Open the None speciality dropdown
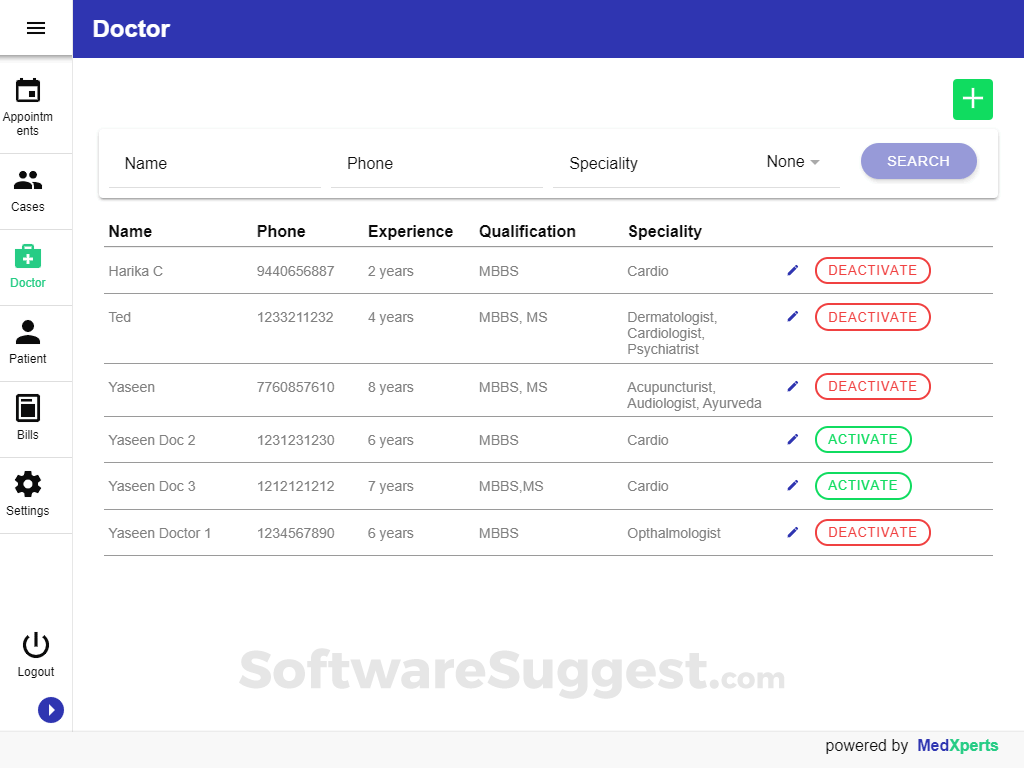1024x768 pixels. (793, 161)
